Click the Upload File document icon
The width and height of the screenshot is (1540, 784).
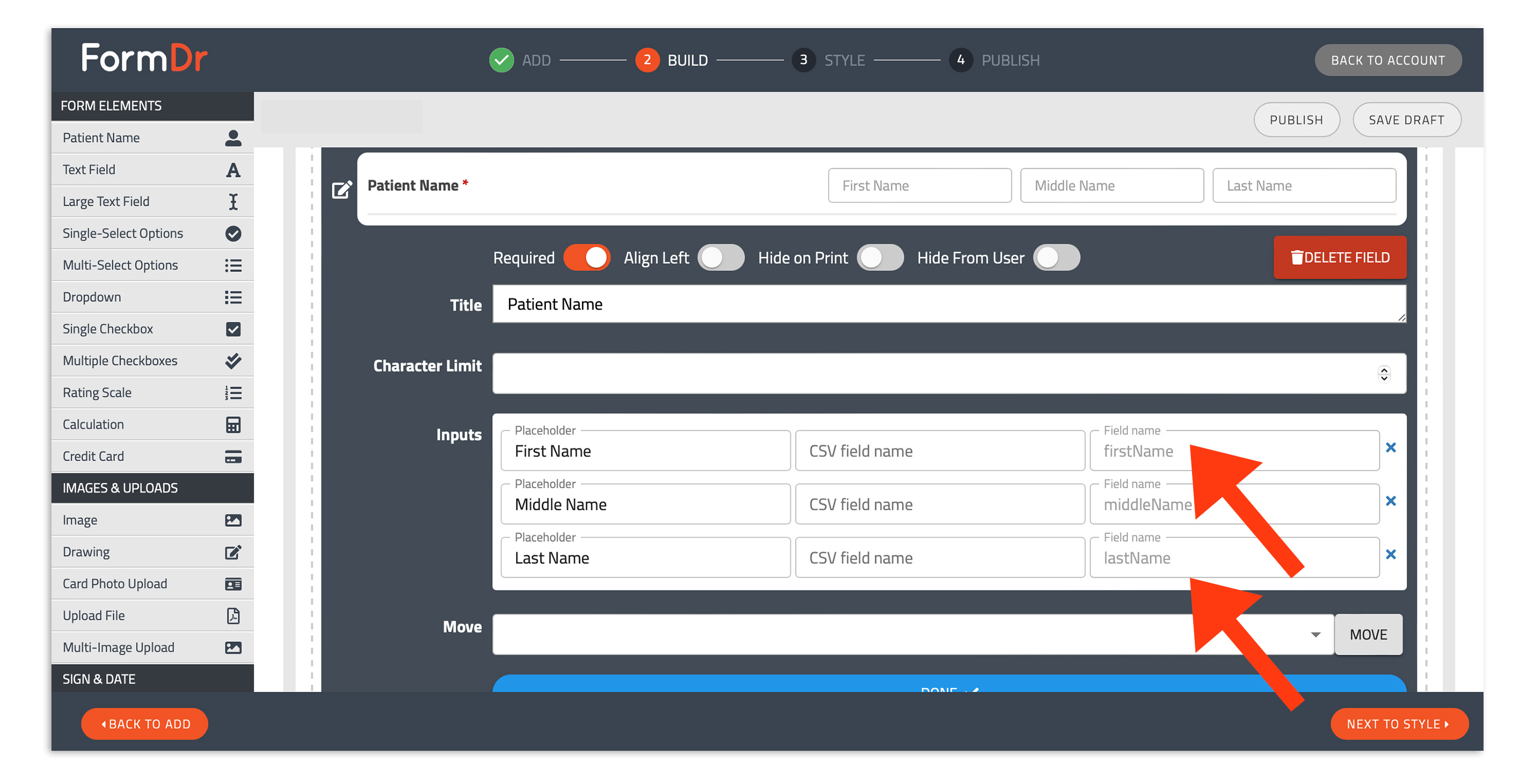point(233,615)
